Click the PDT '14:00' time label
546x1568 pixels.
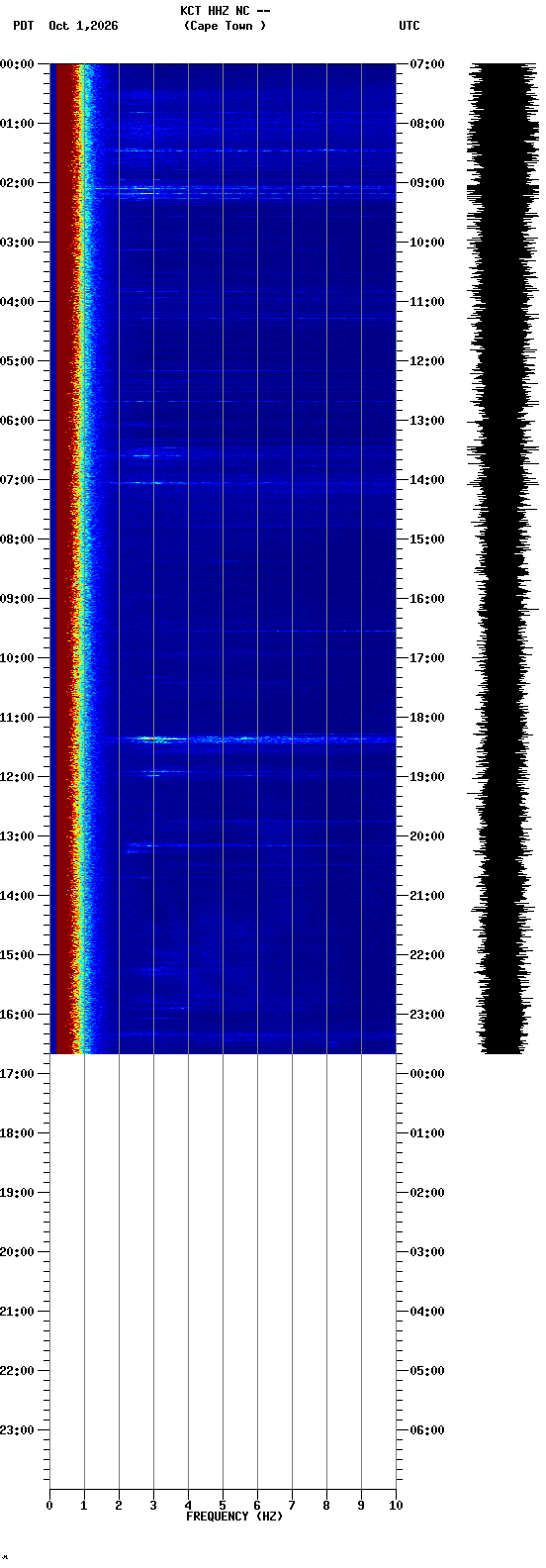17,896
